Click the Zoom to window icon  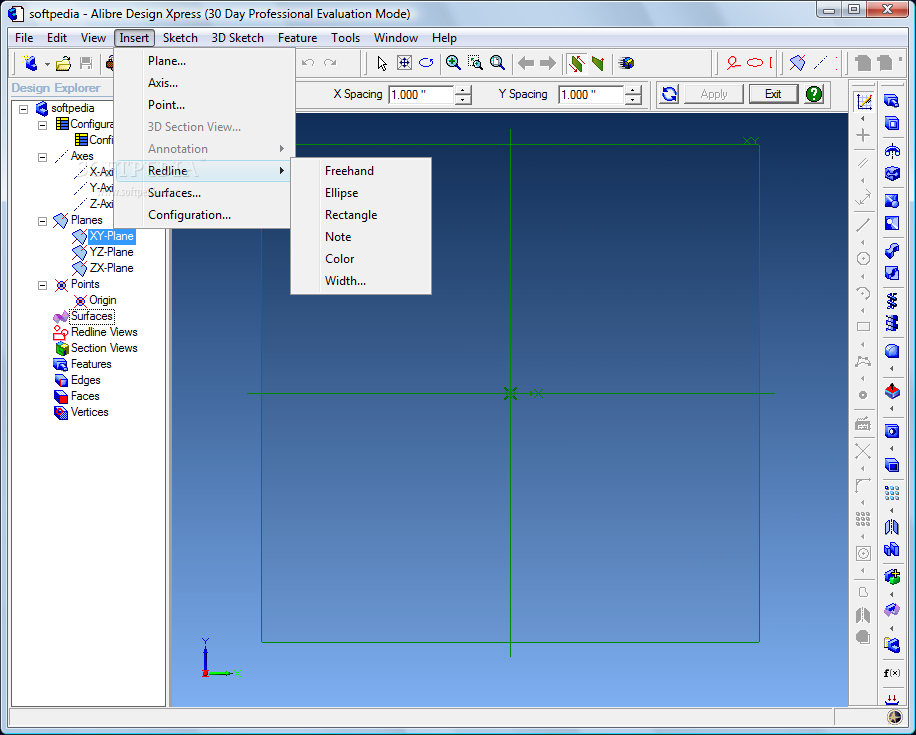[476, 63]
